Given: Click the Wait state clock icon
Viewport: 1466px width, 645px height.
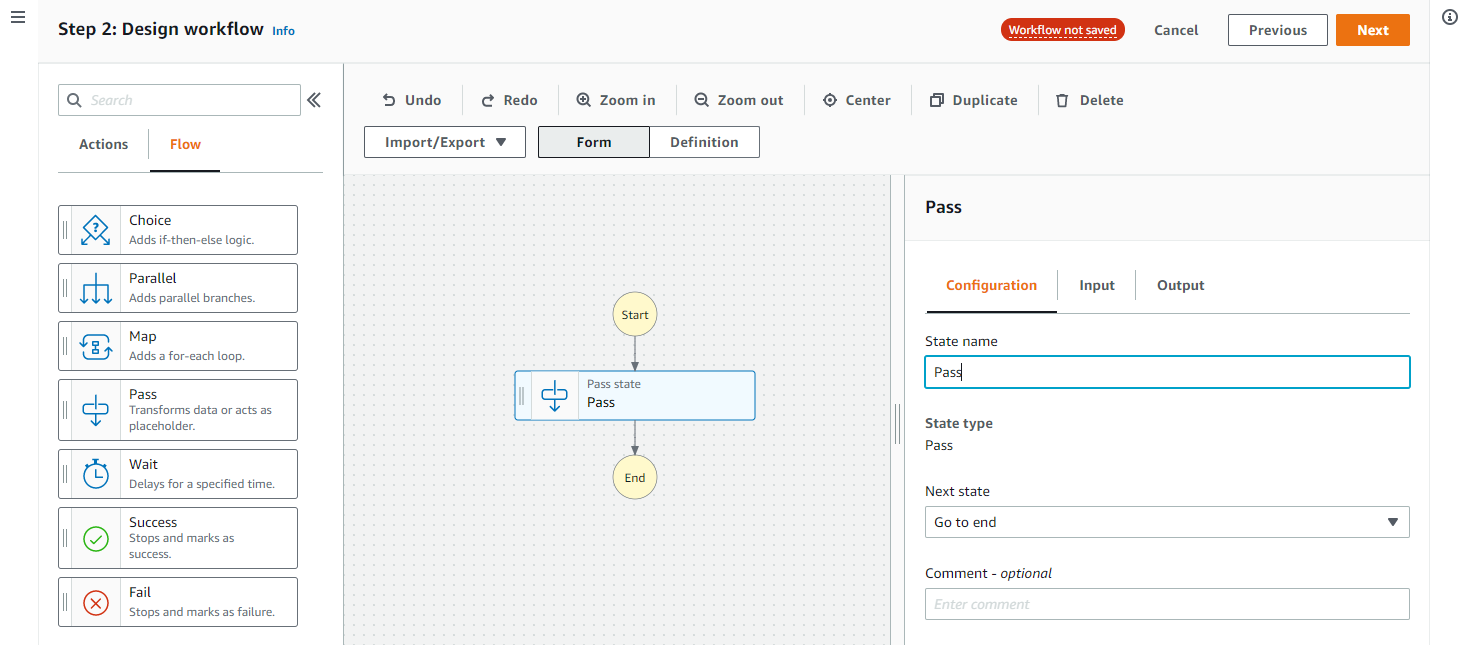Looking at the screenshot, I should [x=96, y=474].
